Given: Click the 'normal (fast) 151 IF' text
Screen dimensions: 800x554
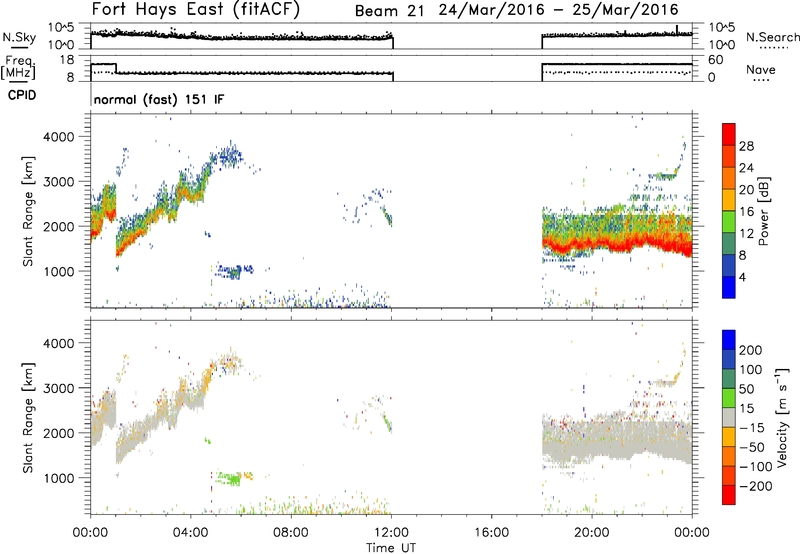Looking at the screenshot, I should (x=159, y=99).
